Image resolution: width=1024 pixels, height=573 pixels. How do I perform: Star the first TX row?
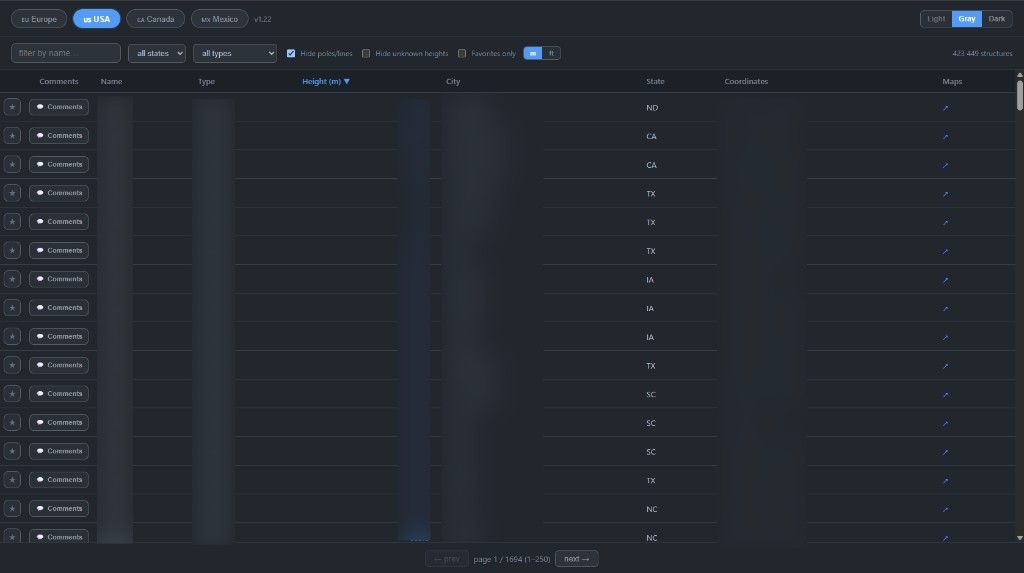click(12, 193)
